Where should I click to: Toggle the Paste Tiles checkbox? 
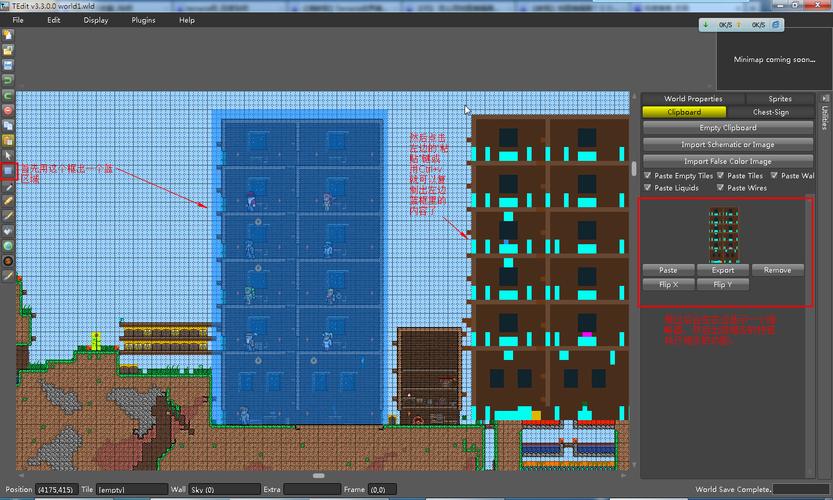pyautogui.click(x=720, y=175)
